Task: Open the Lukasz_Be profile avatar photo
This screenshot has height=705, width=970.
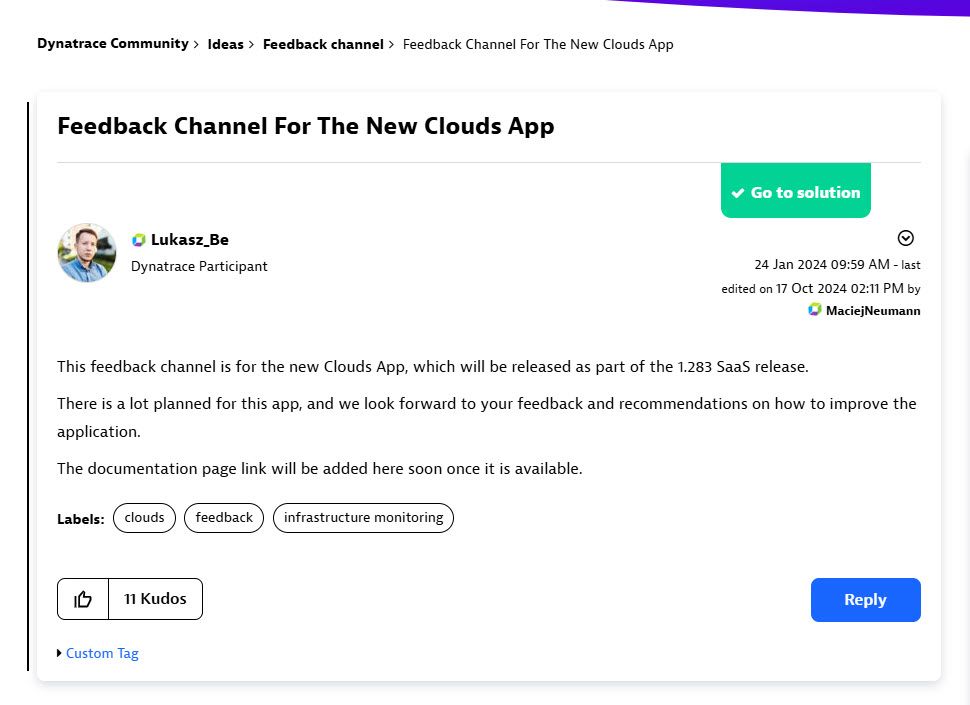Action: [x=87, y=253]
